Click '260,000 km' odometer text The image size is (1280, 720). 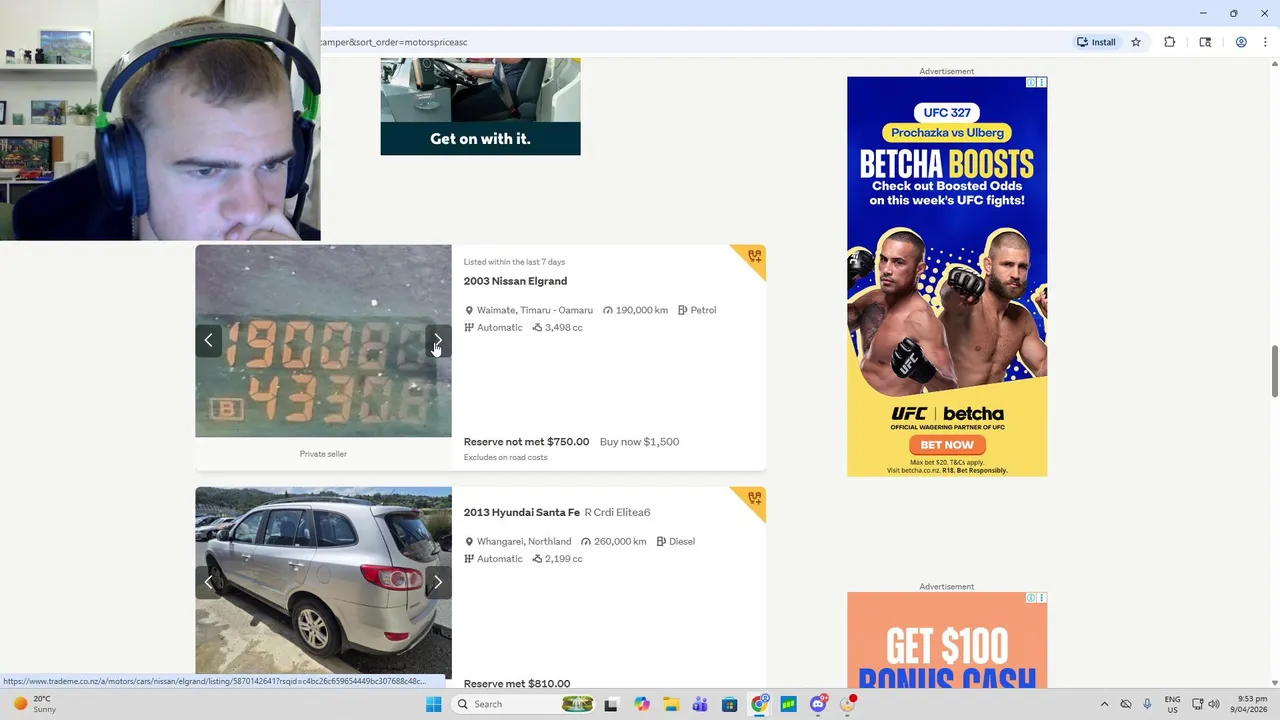click(x=620, y=542)
